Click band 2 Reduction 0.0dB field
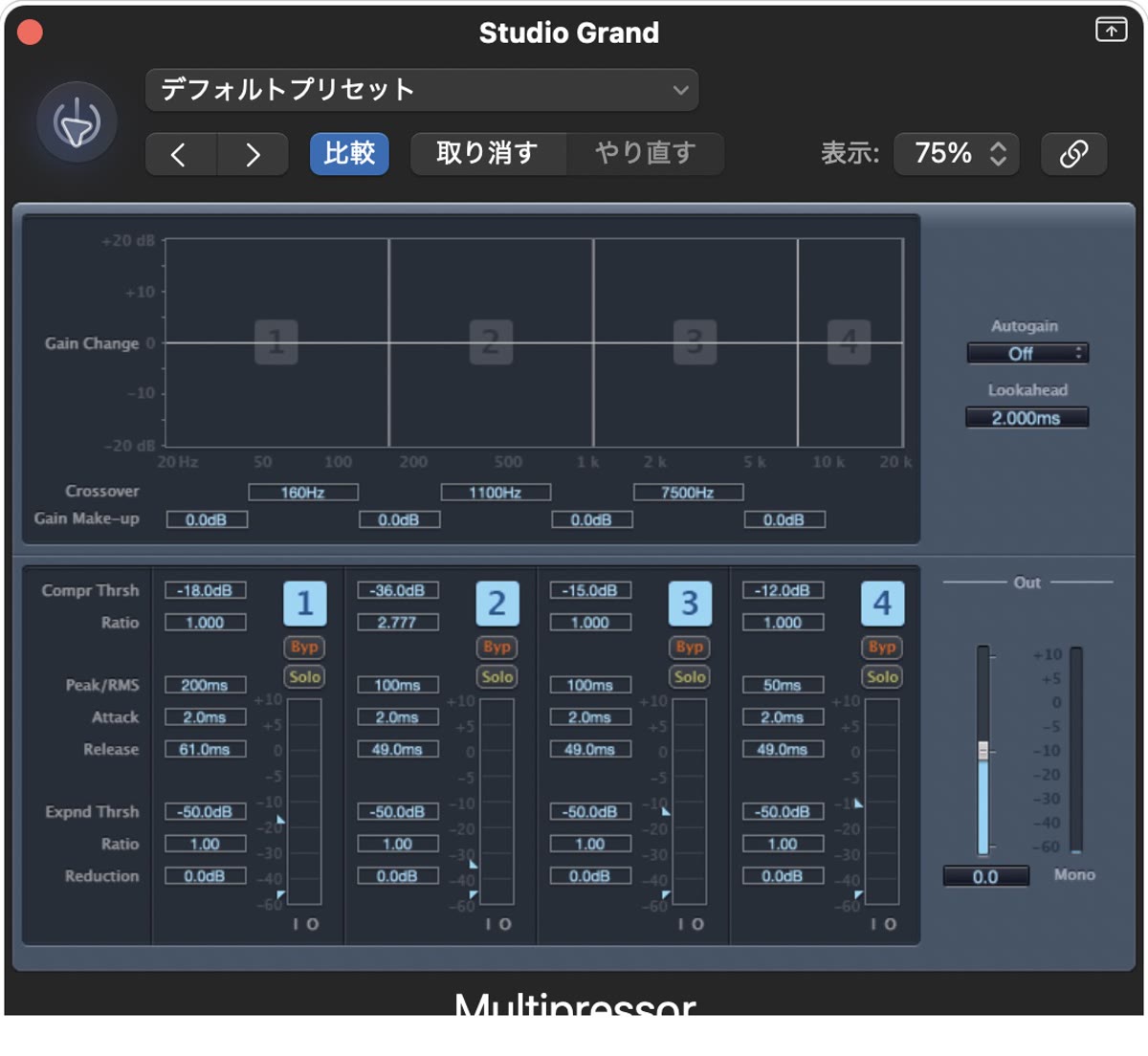1148x1056 pixels. point(398,875)
